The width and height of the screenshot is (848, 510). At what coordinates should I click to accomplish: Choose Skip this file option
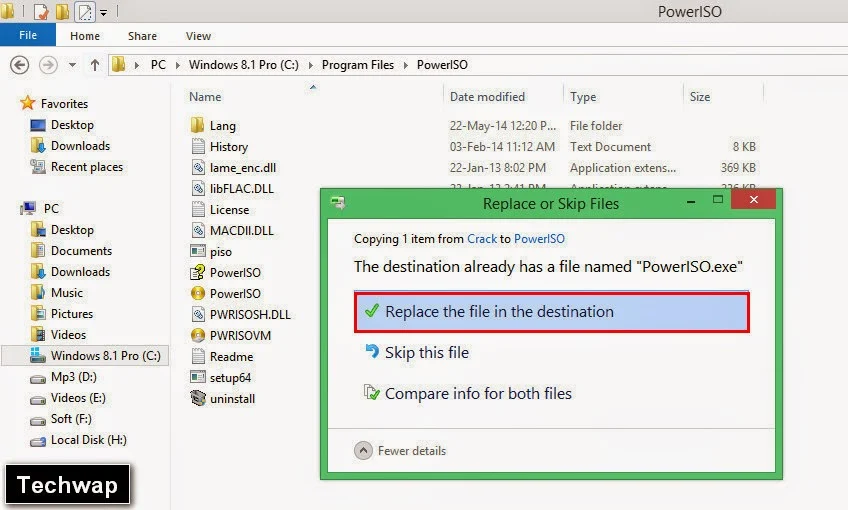(427, 353)
